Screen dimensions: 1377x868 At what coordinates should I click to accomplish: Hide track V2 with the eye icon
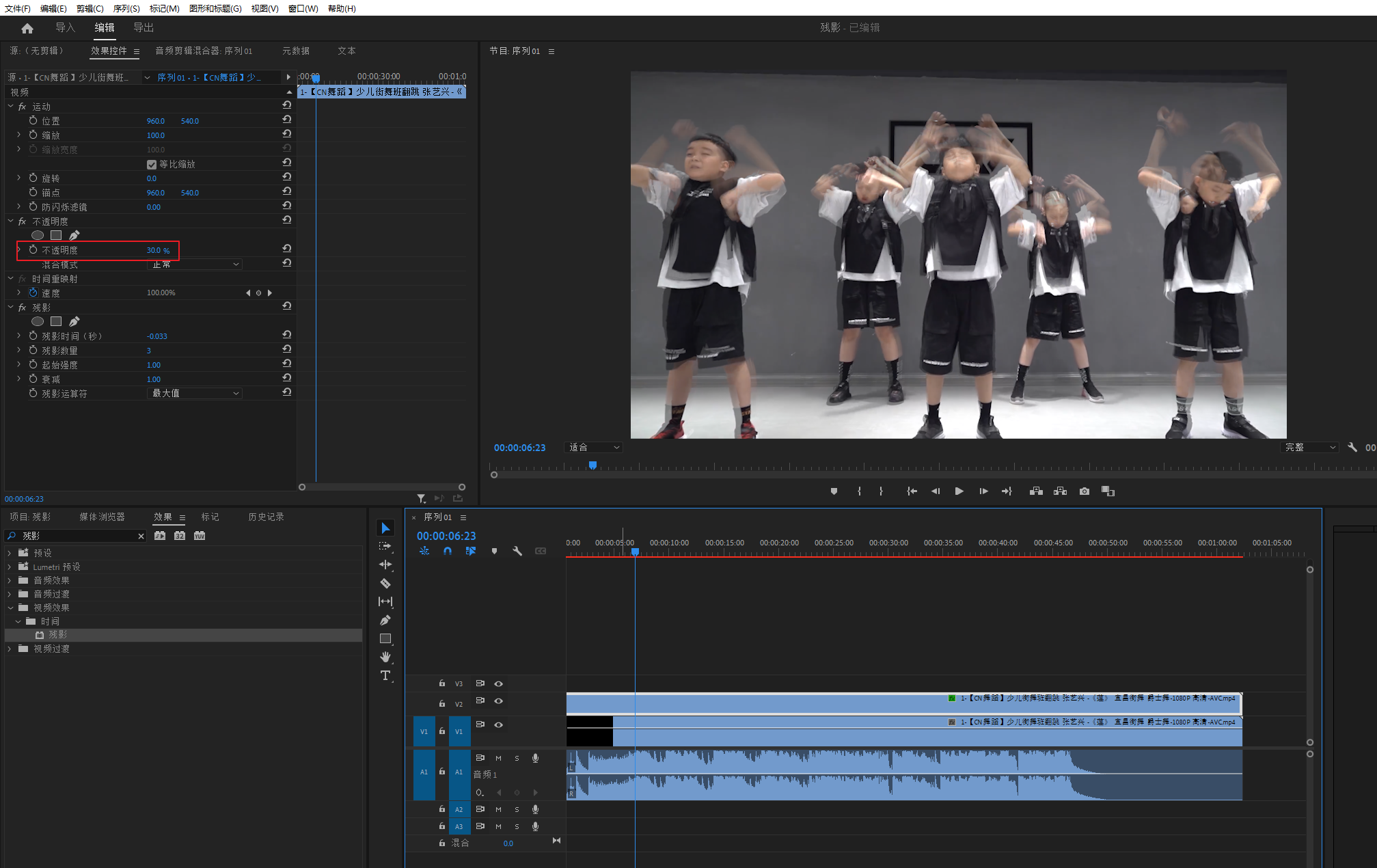coord(499,701)
